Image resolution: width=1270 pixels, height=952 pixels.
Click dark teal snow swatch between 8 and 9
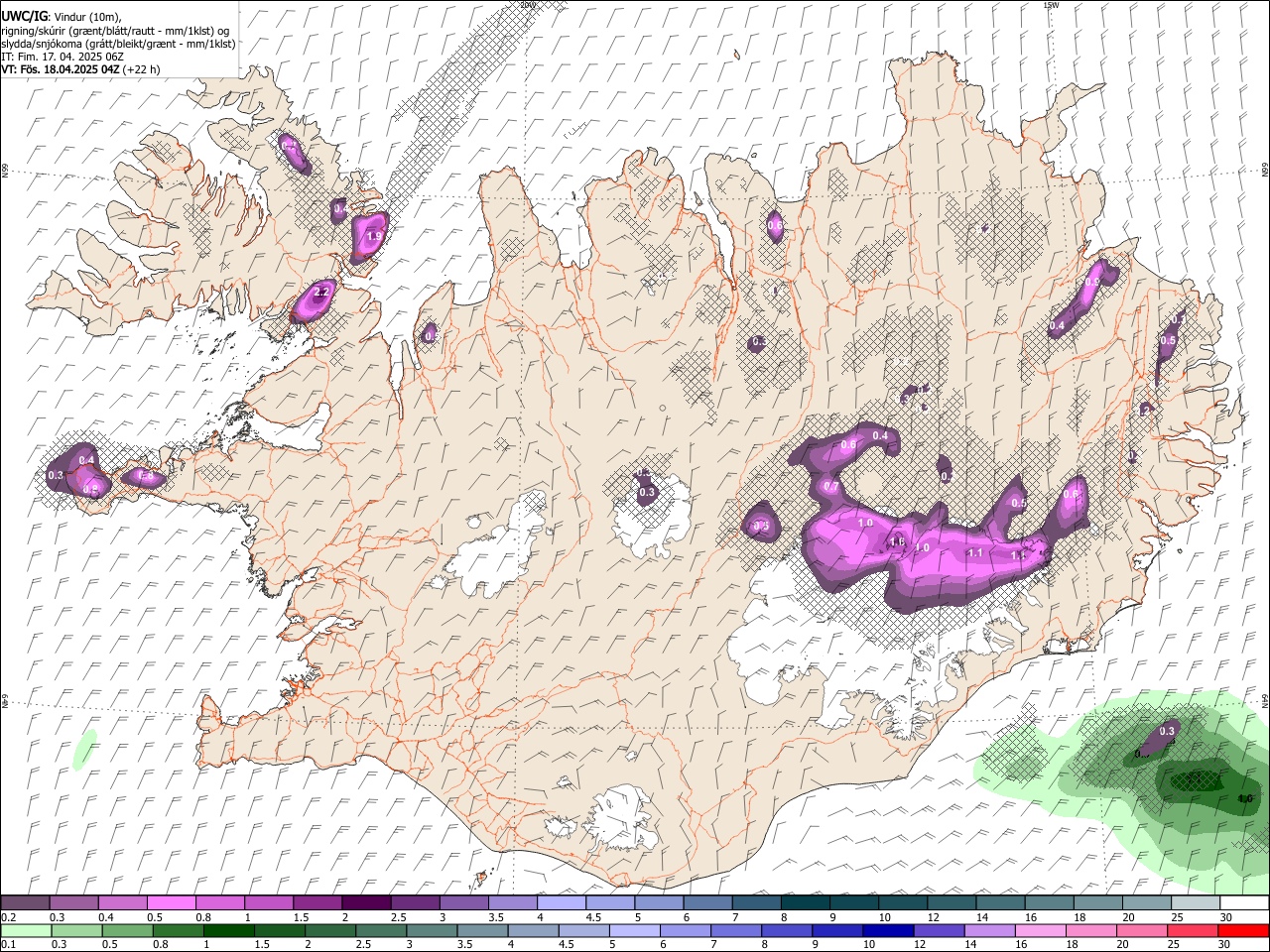[806, 903]
